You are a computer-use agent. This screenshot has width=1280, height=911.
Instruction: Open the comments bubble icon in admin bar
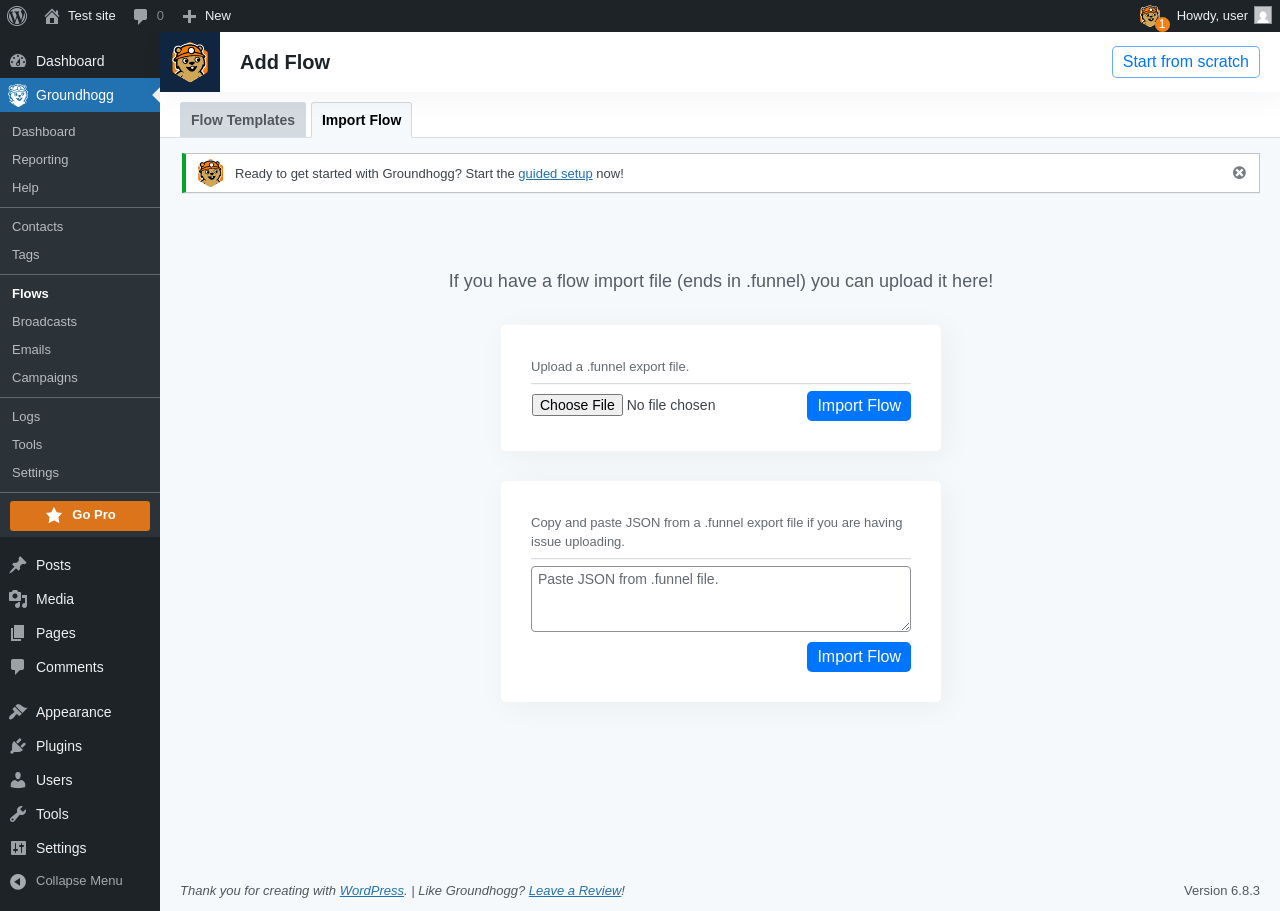[141, 16]
